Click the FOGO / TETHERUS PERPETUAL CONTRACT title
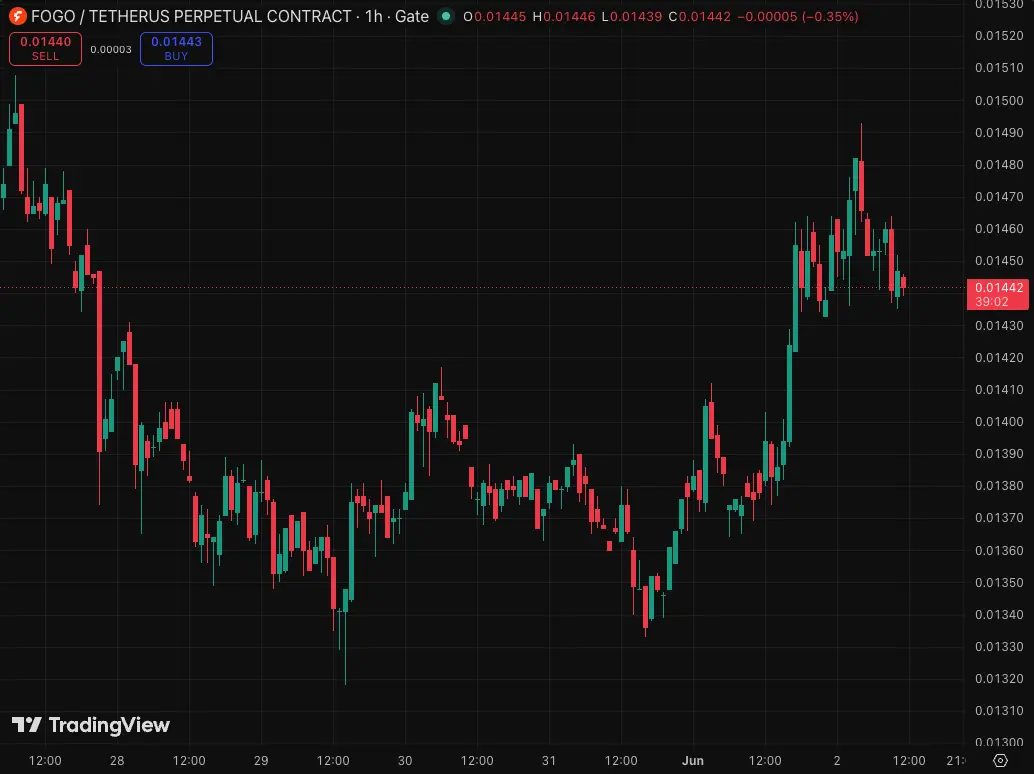1034x774 pixels. [x=191, y=16]
